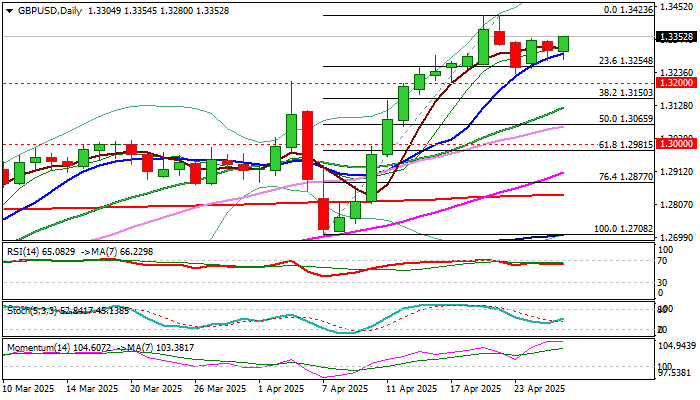700x400 pixels.
Task: Click the 14 Mar 2025 date label
Action: [92, 389]
